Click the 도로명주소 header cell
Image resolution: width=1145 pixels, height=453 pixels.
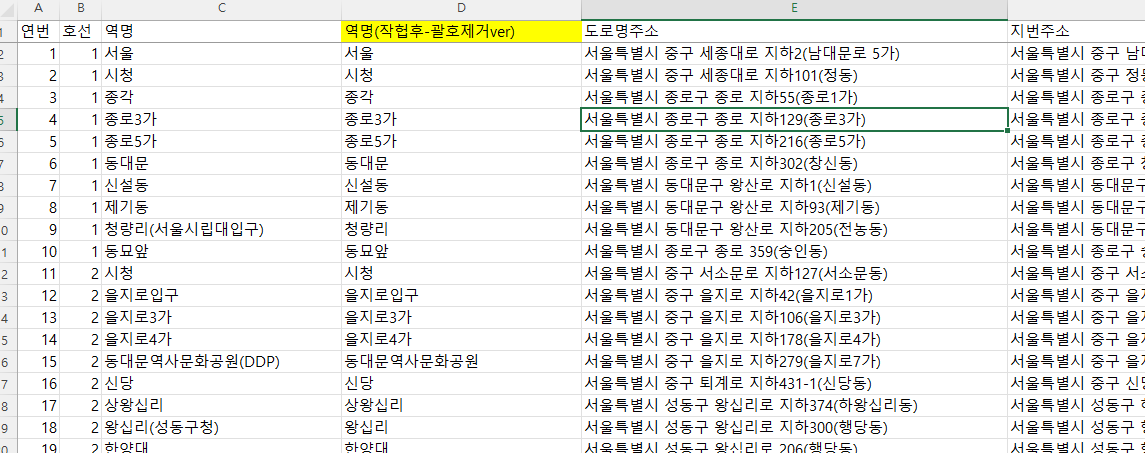(794, 31)
